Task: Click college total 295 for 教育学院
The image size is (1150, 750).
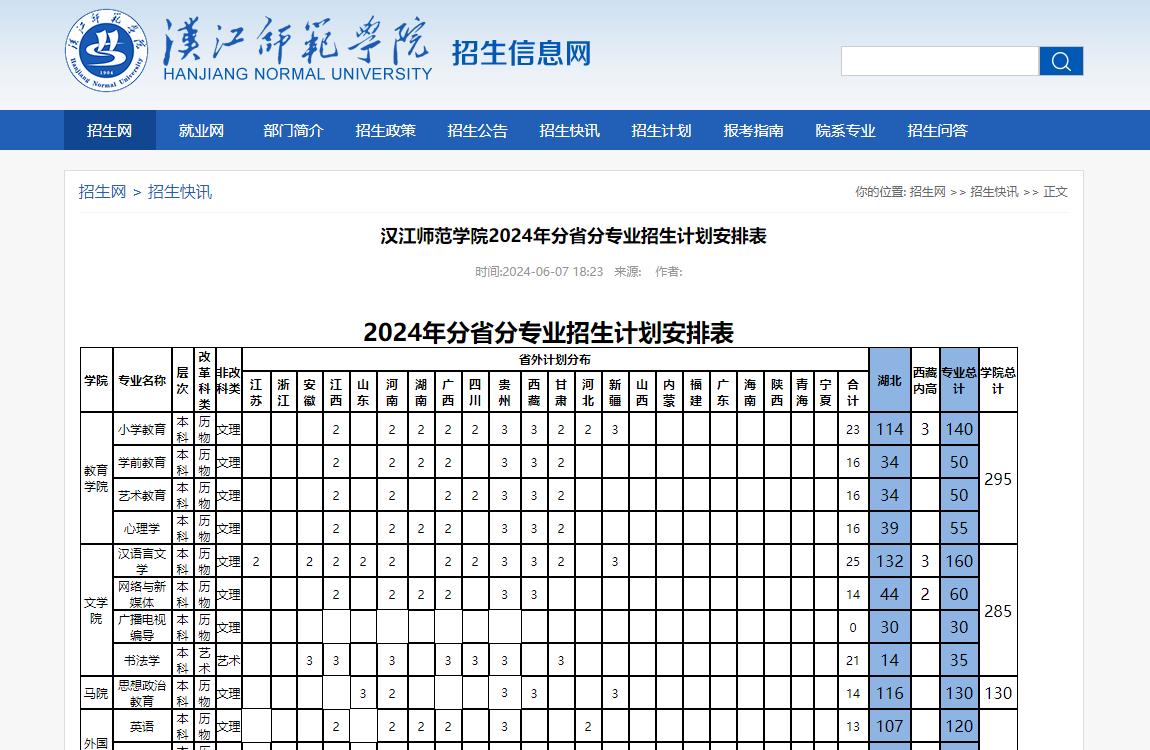Action: (x=997, y=479)
